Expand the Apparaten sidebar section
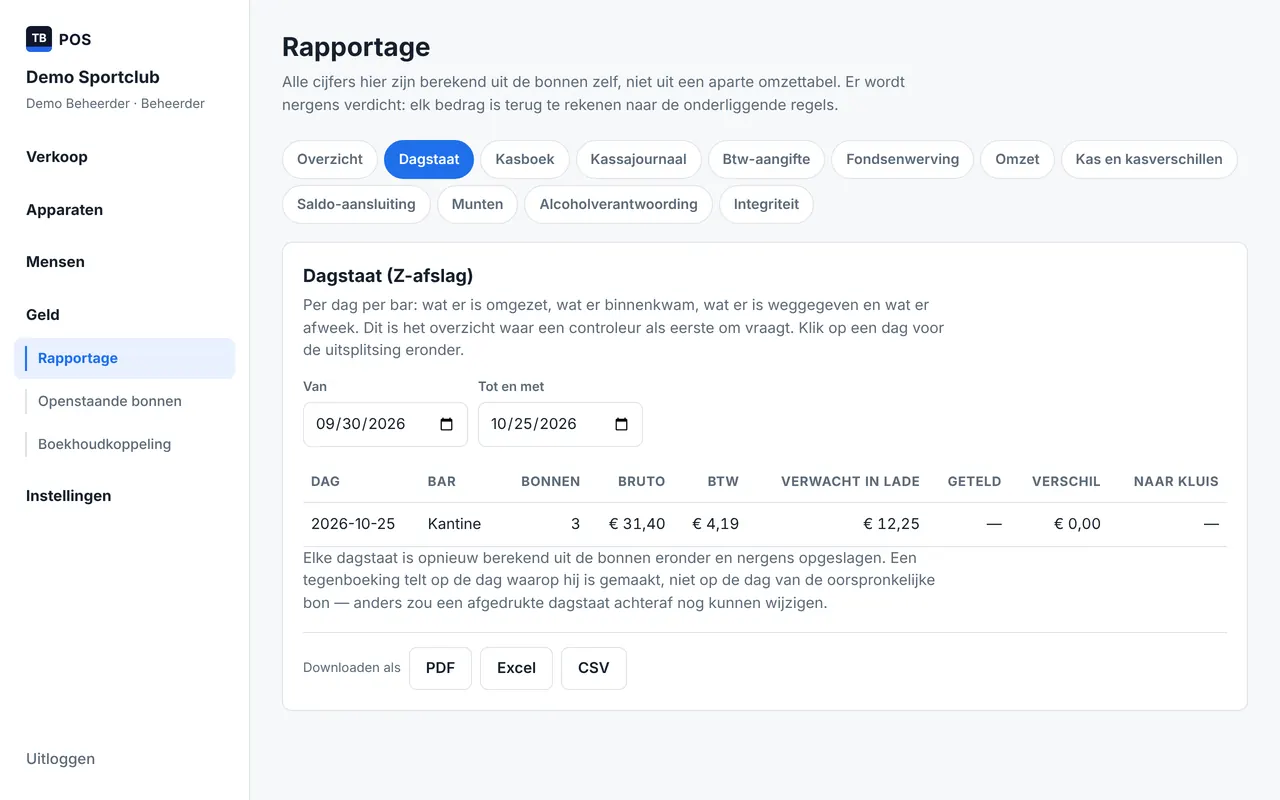The width and height of the screenshot is (1280, 800). point(64,210)
